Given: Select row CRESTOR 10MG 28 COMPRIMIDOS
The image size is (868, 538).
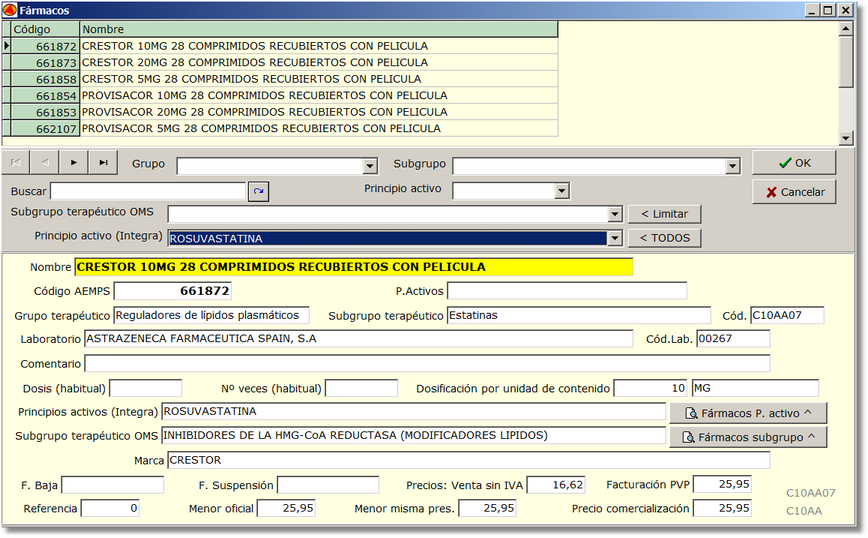Looking at the screenshot, I should click(x=319, y=46).
